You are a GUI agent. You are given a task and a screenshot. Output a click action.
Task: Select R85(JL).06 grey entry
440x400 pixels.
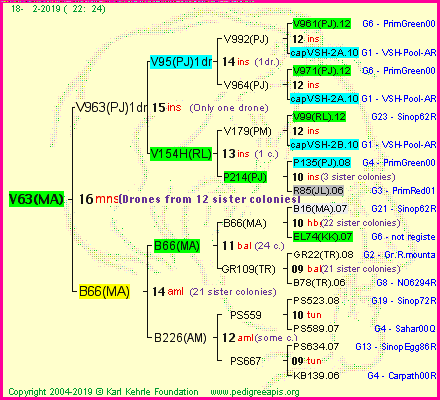(318, 191)
